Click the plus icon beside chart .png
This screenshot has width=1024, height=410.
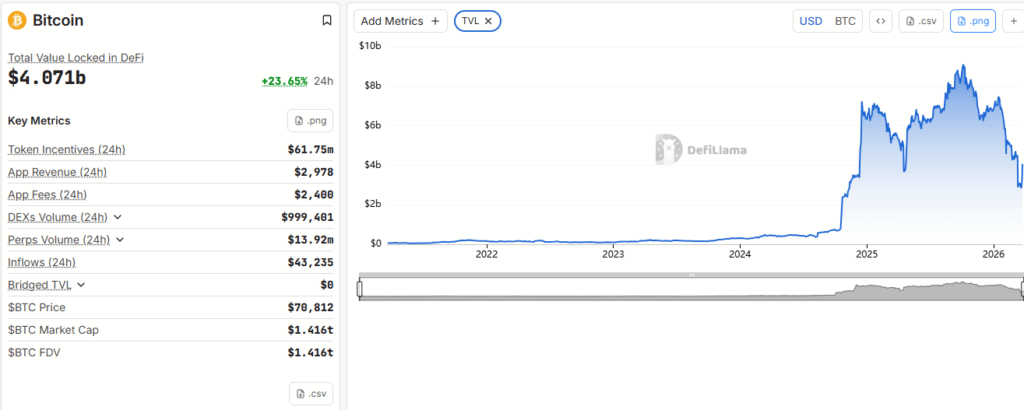point(1013,21)
